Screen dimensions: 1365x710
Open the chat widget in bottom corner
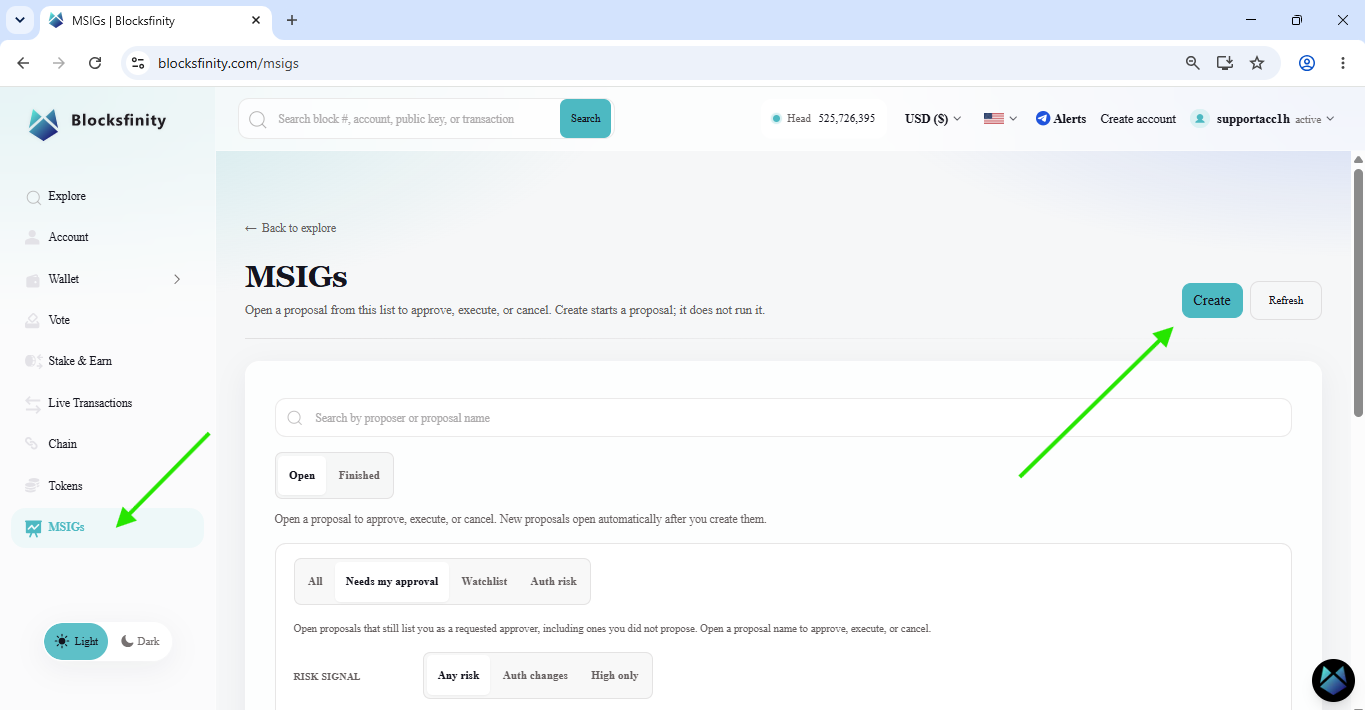[1333, 680]
